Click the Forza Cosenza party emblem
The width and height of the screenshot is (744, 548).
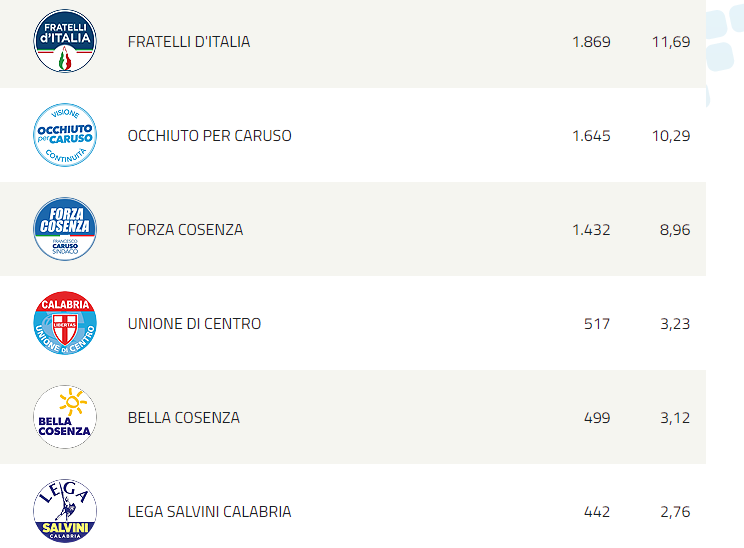point(65,229)
